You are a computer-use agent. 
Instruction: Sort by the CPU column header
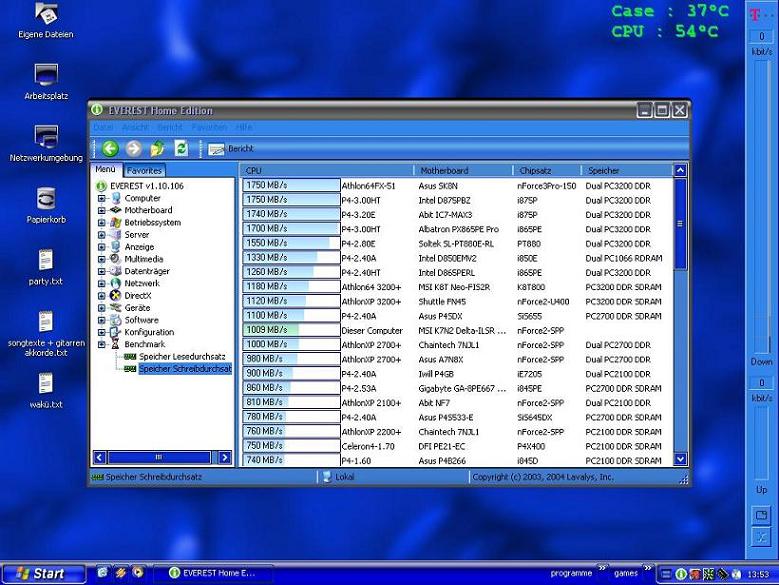click(328, 170)
